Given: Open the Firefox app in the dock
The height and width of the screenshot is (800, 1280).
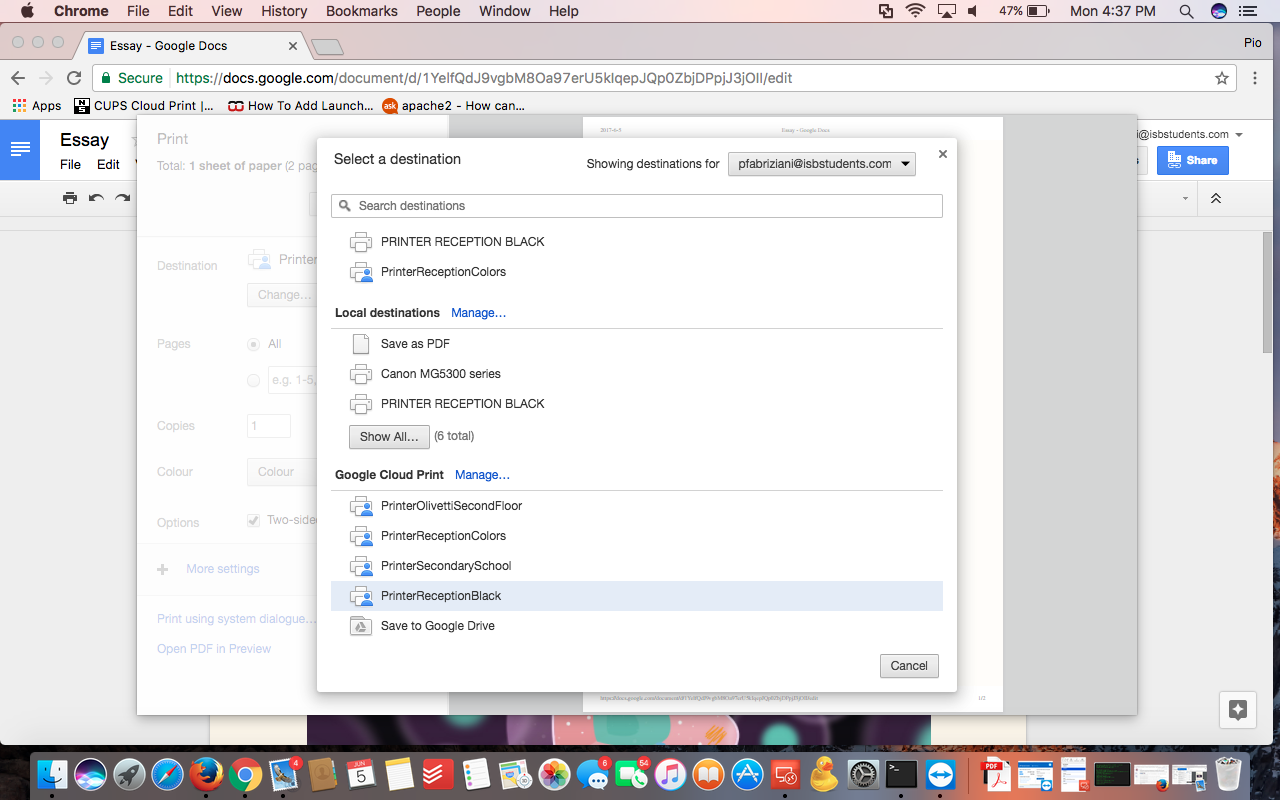Looking at the screenshot, I should (206, 774).
